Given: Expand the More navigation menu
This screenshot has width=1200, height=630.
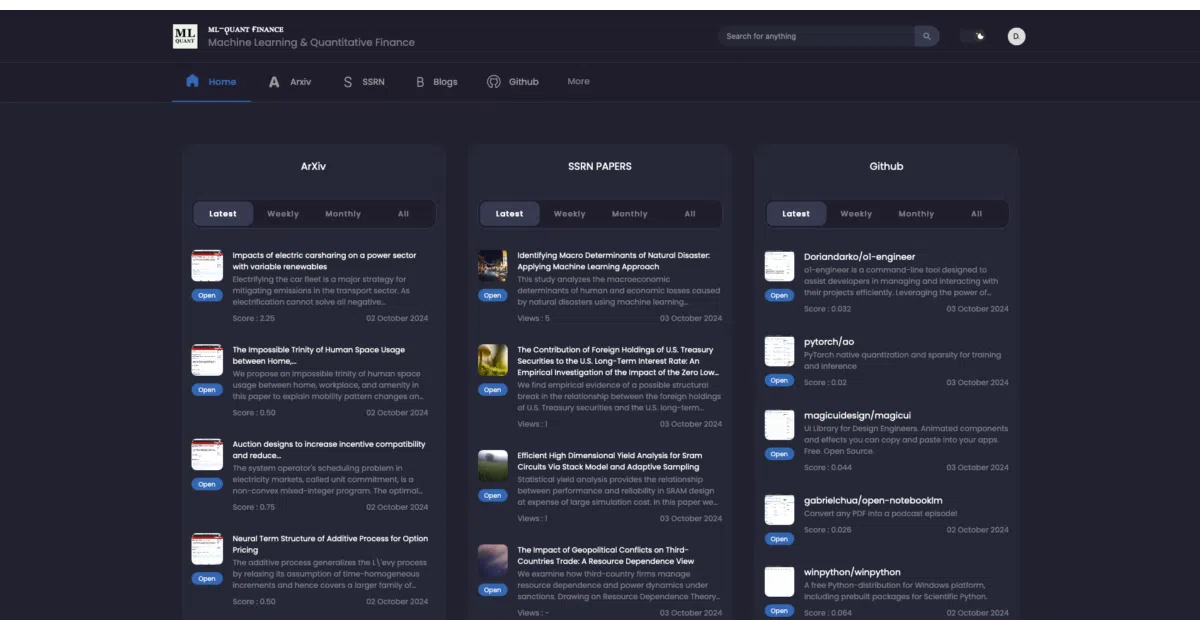Looking at the screenshot, I should pos(579,81).
